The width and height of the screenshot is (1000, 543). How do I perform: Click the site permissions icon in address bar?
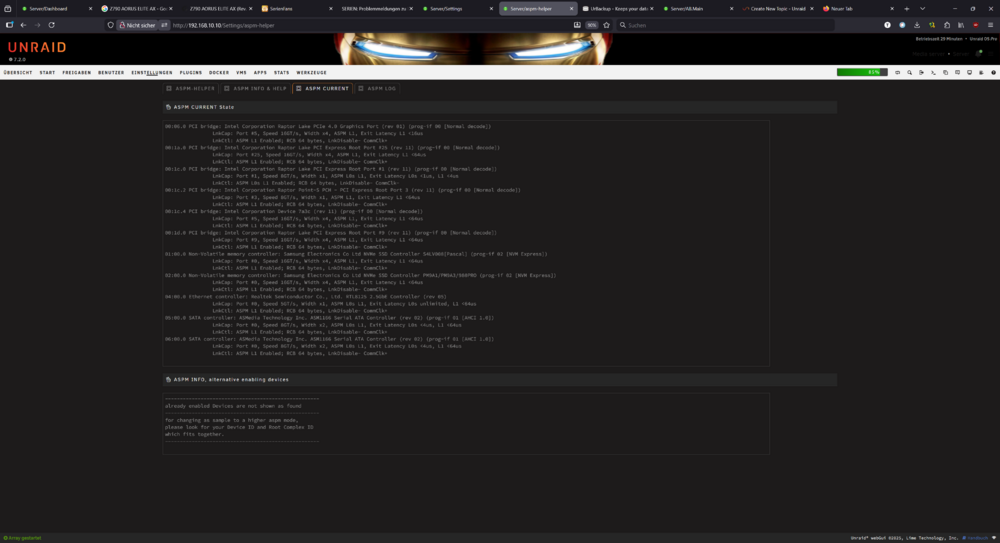click(164, 25)
